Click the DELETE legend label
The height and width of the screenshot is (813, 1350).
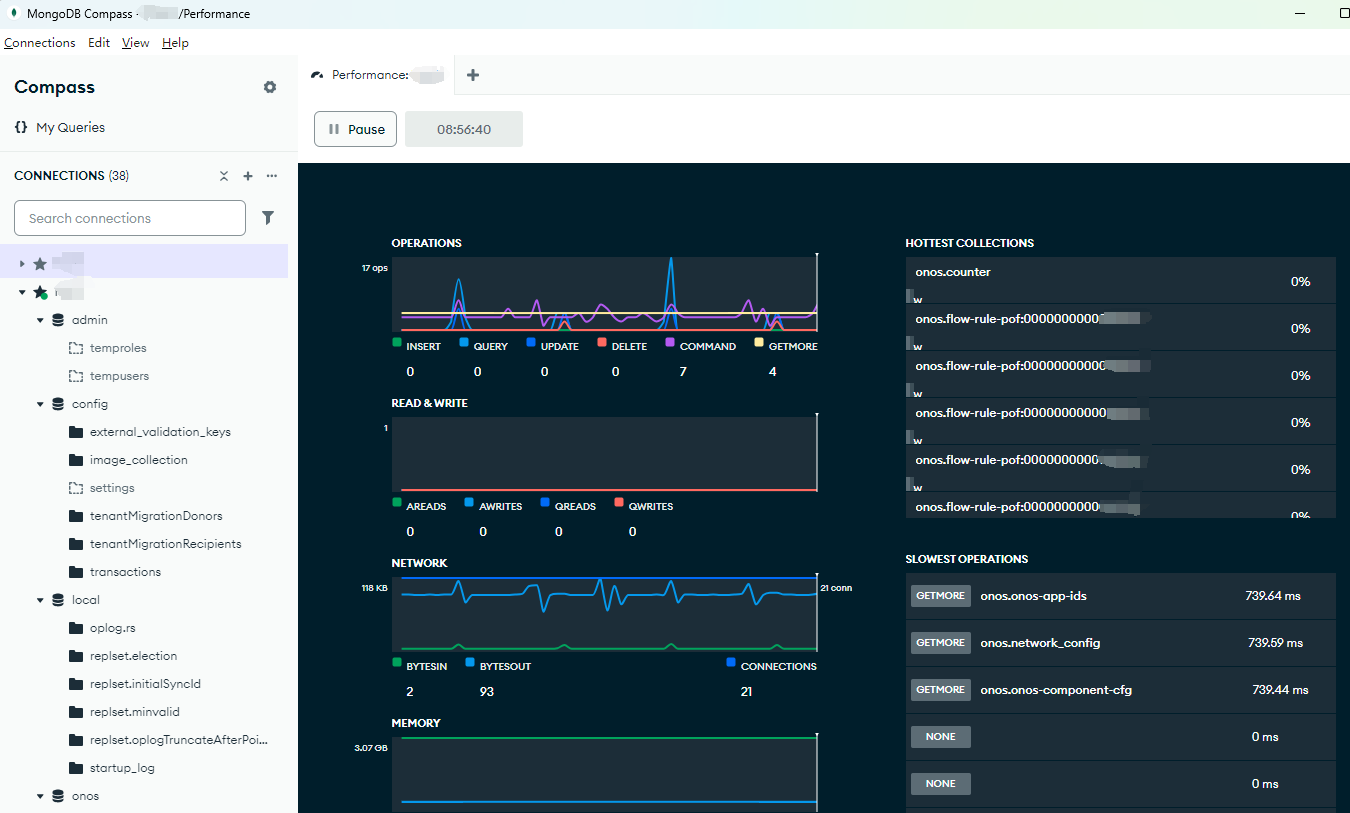click(x=629, y=347)
